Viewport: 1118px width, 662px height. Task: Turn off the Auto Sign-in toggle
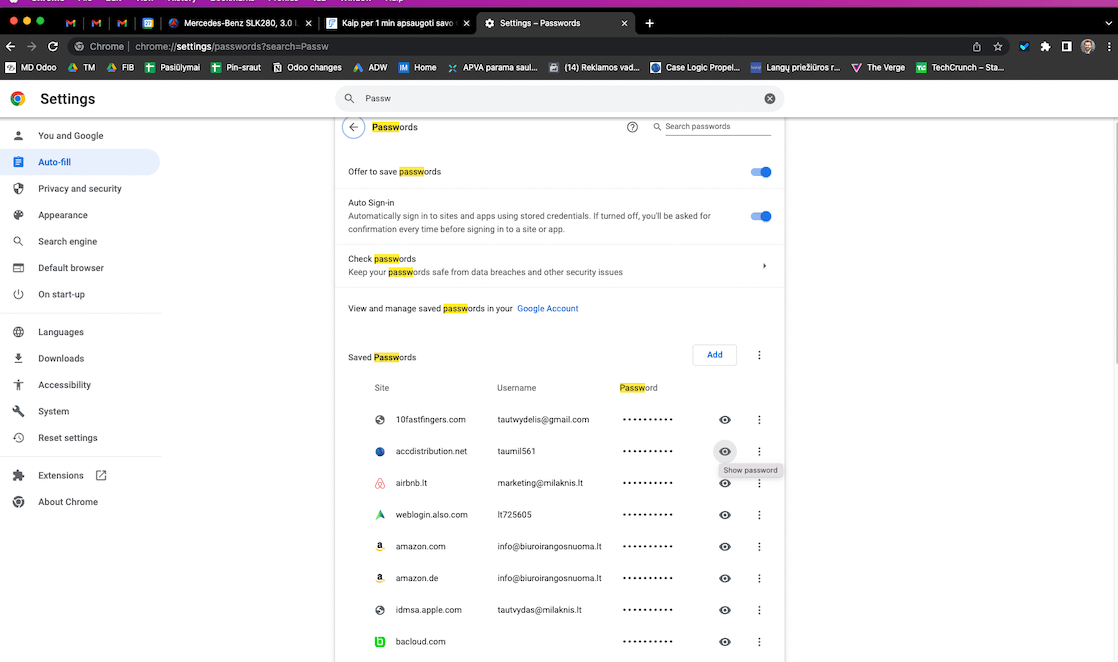(761, 216)
